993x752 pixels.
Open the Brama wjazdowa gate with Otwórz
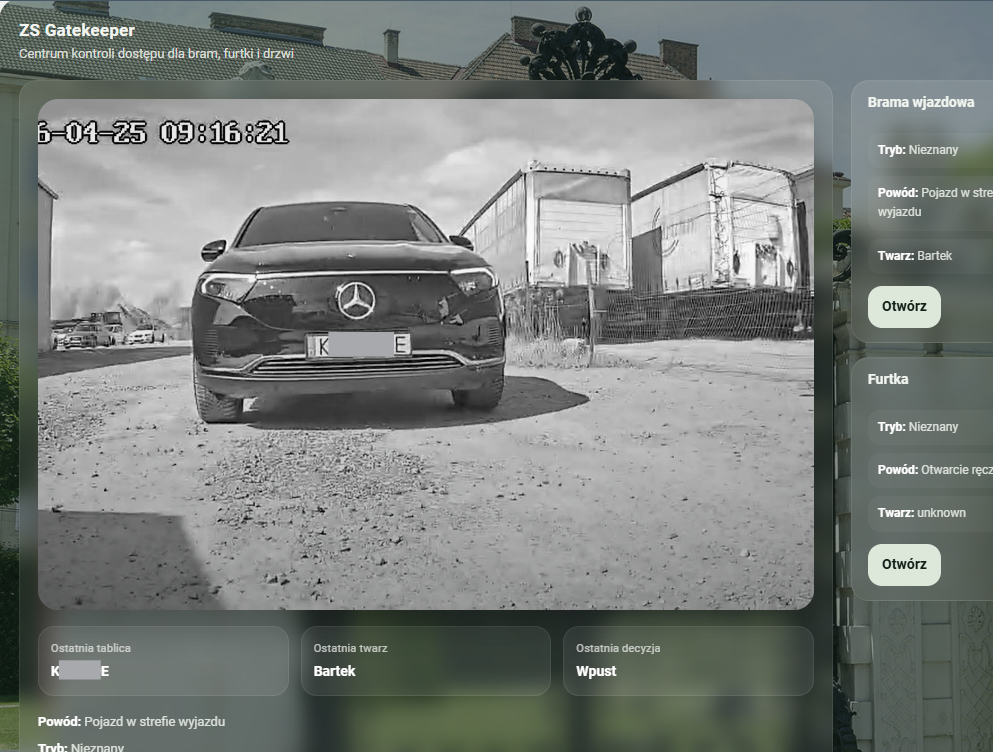[904, 307]
